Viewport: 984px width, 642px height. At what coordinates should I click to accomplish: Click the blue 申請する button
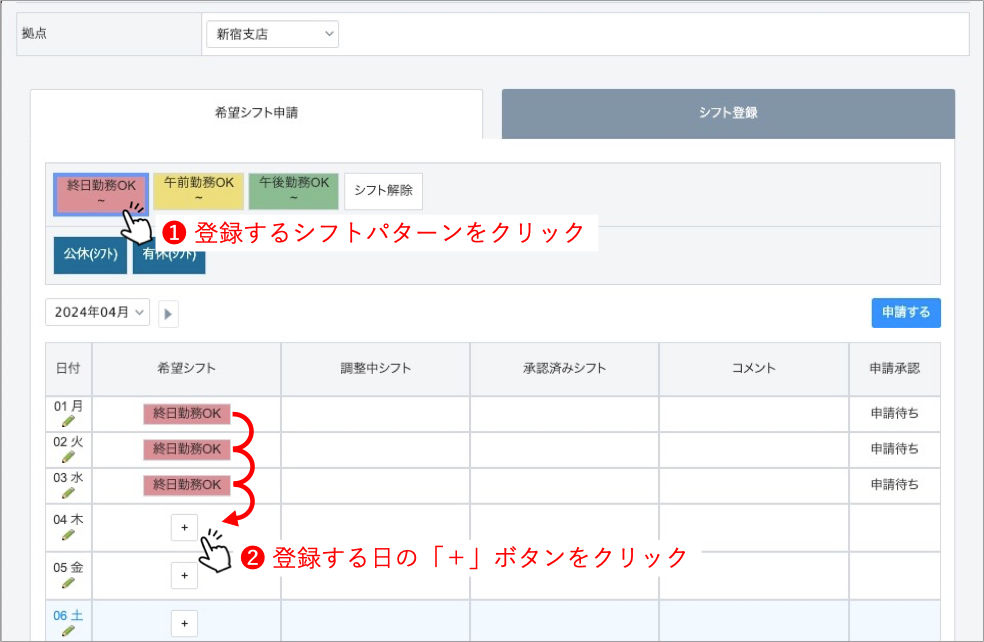[x=905, y=312]
